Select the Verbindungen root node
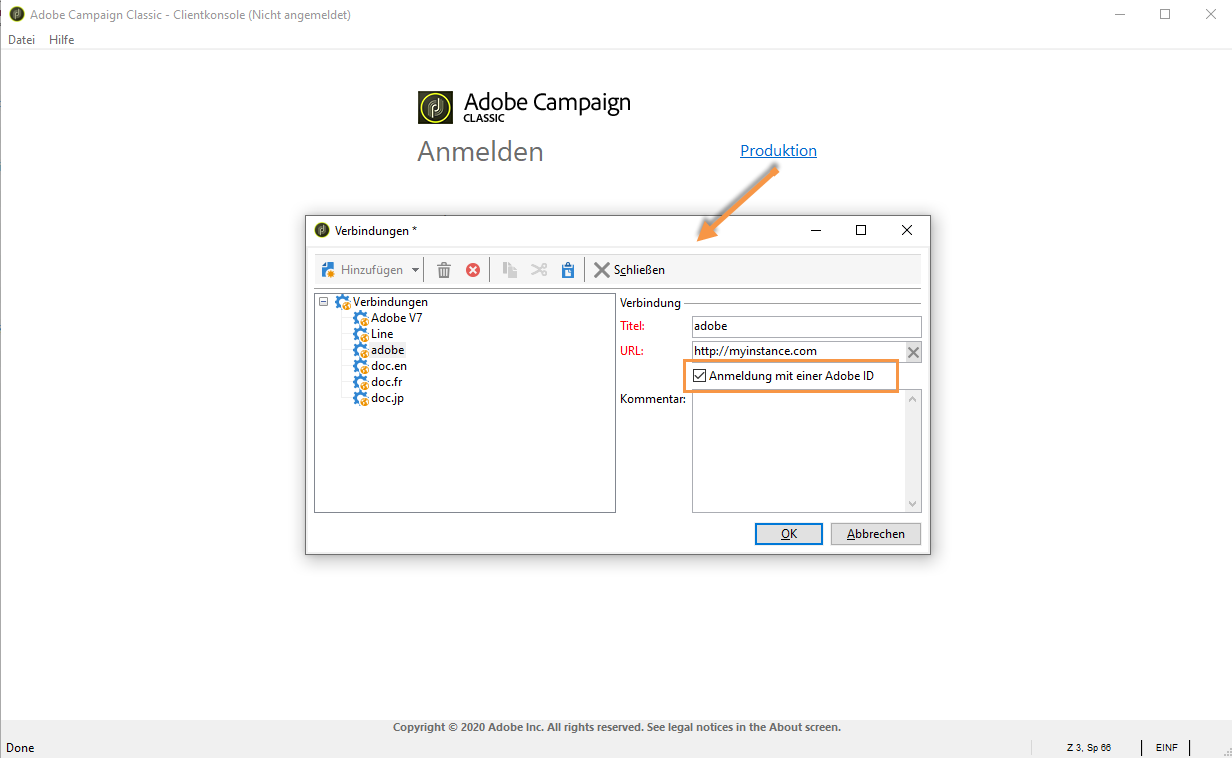The width and height of the screenshot is (1232, 758). [x=390, y=301]
